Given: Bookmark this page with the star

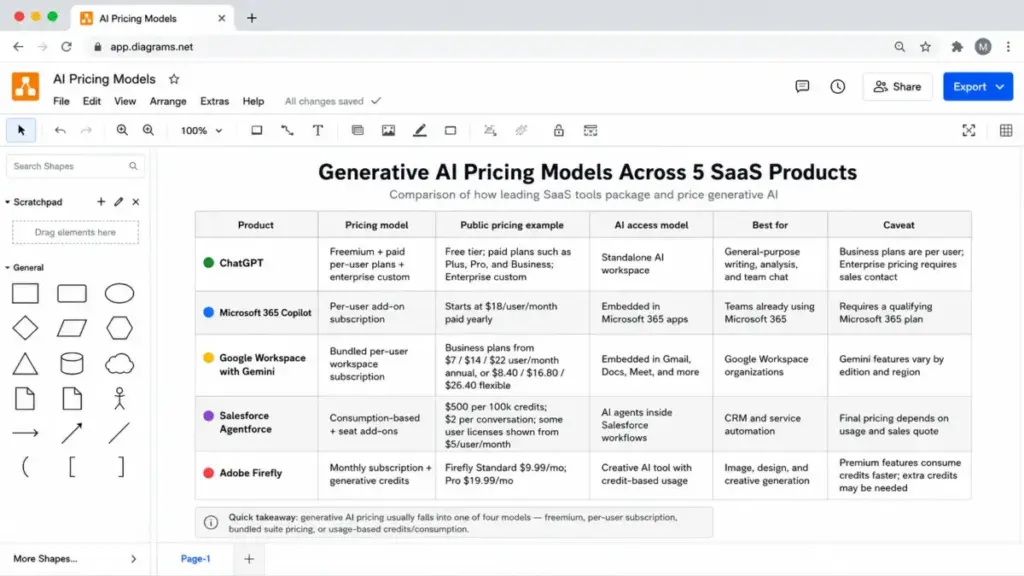Looking at the screenshot, I should [x=925, y=47].
